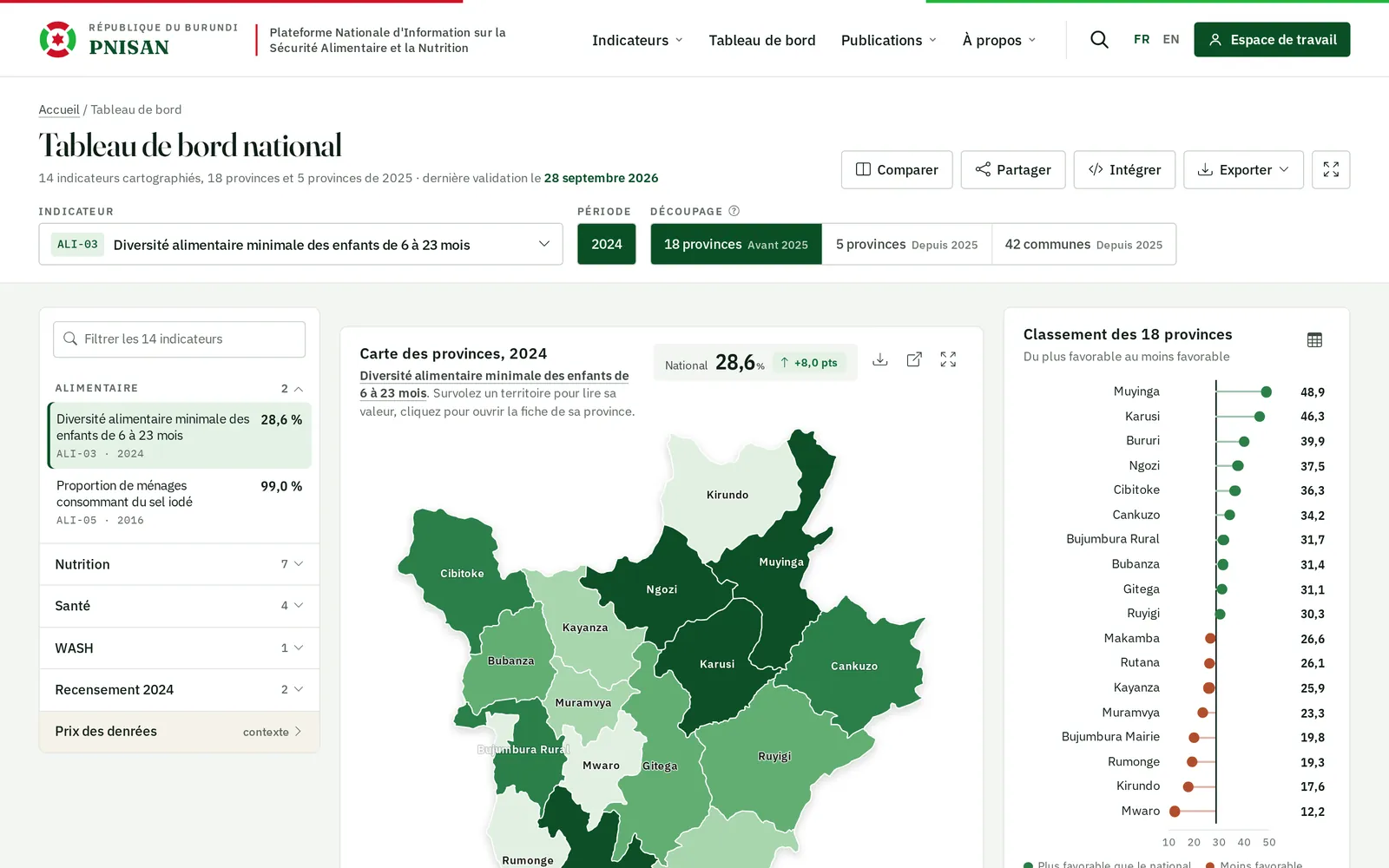Screen dimensions: 1389x868
Task: Select the 18 provinces Avant 2025 division
Action: [736, 244]
